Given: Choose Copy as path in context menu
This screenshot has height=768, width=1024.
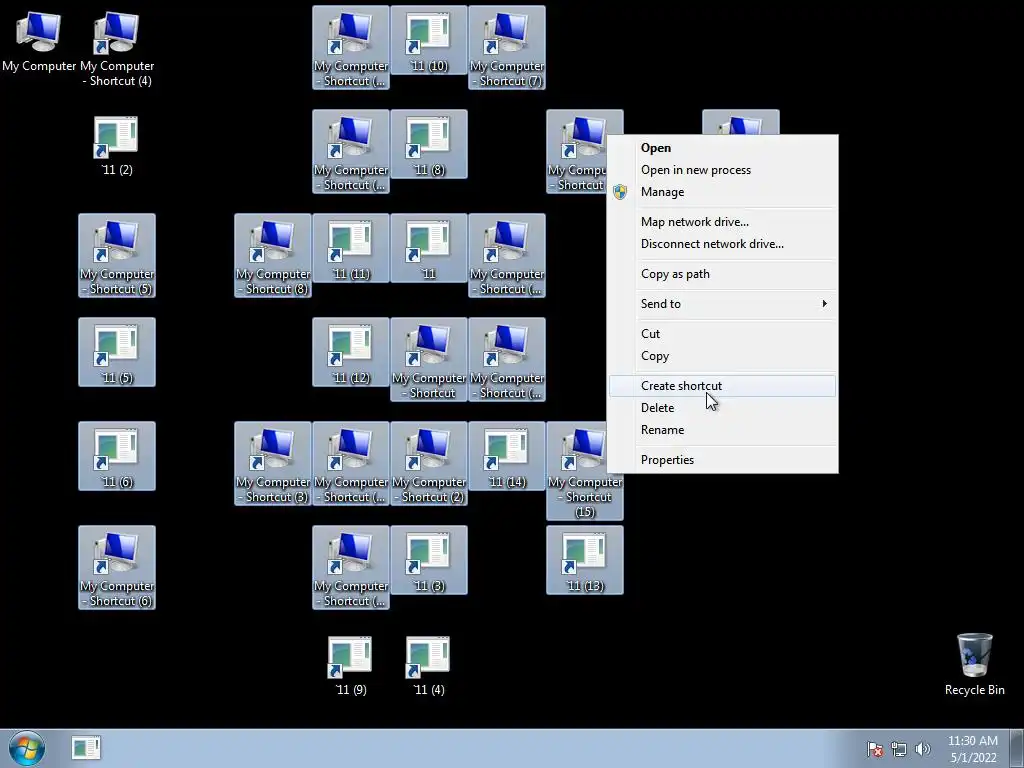Looking at the screenshot, I should pos(722,274).
